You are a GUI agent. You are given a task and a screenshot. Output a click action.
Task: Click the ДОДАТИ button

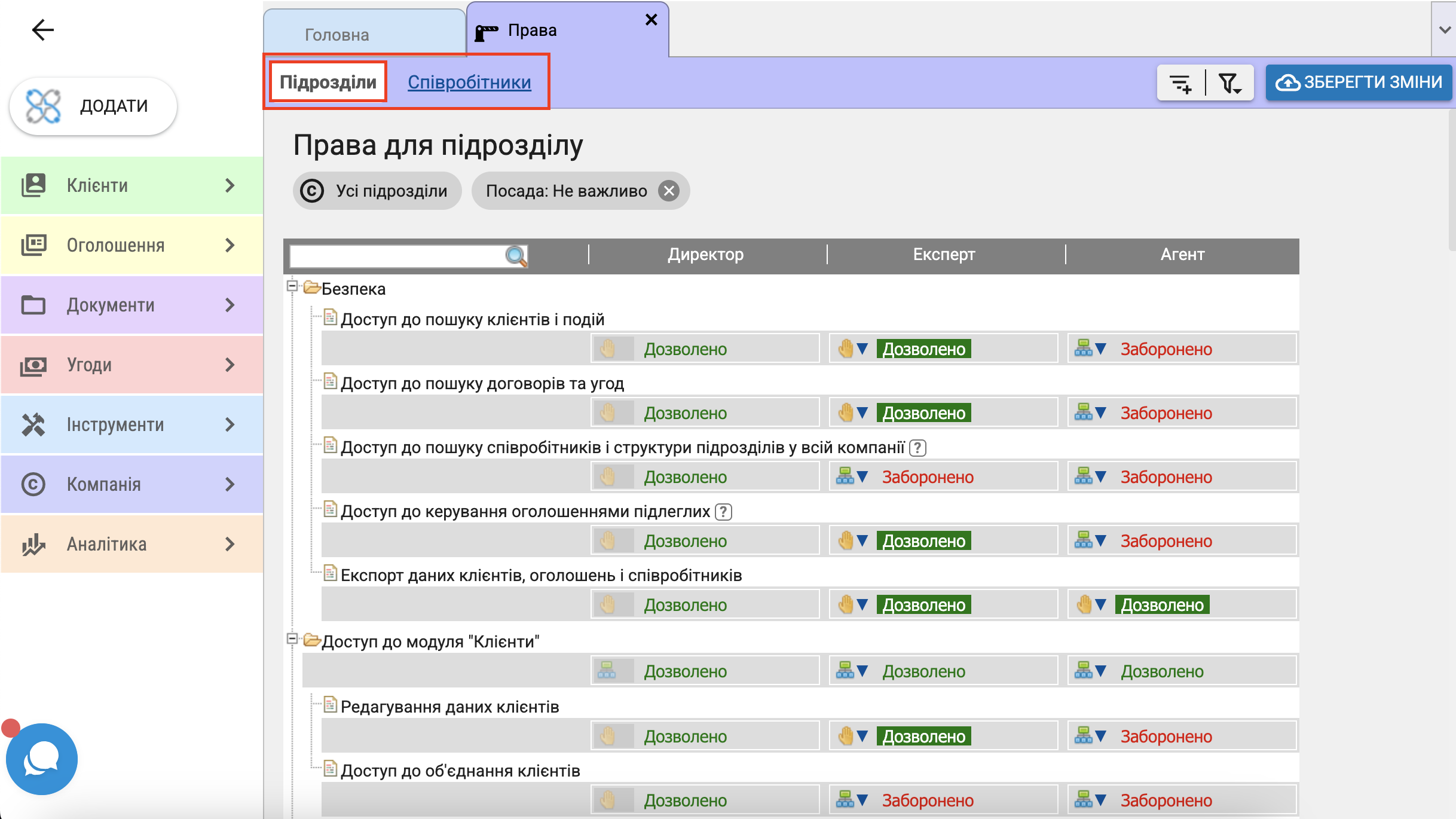click(93, 106)
